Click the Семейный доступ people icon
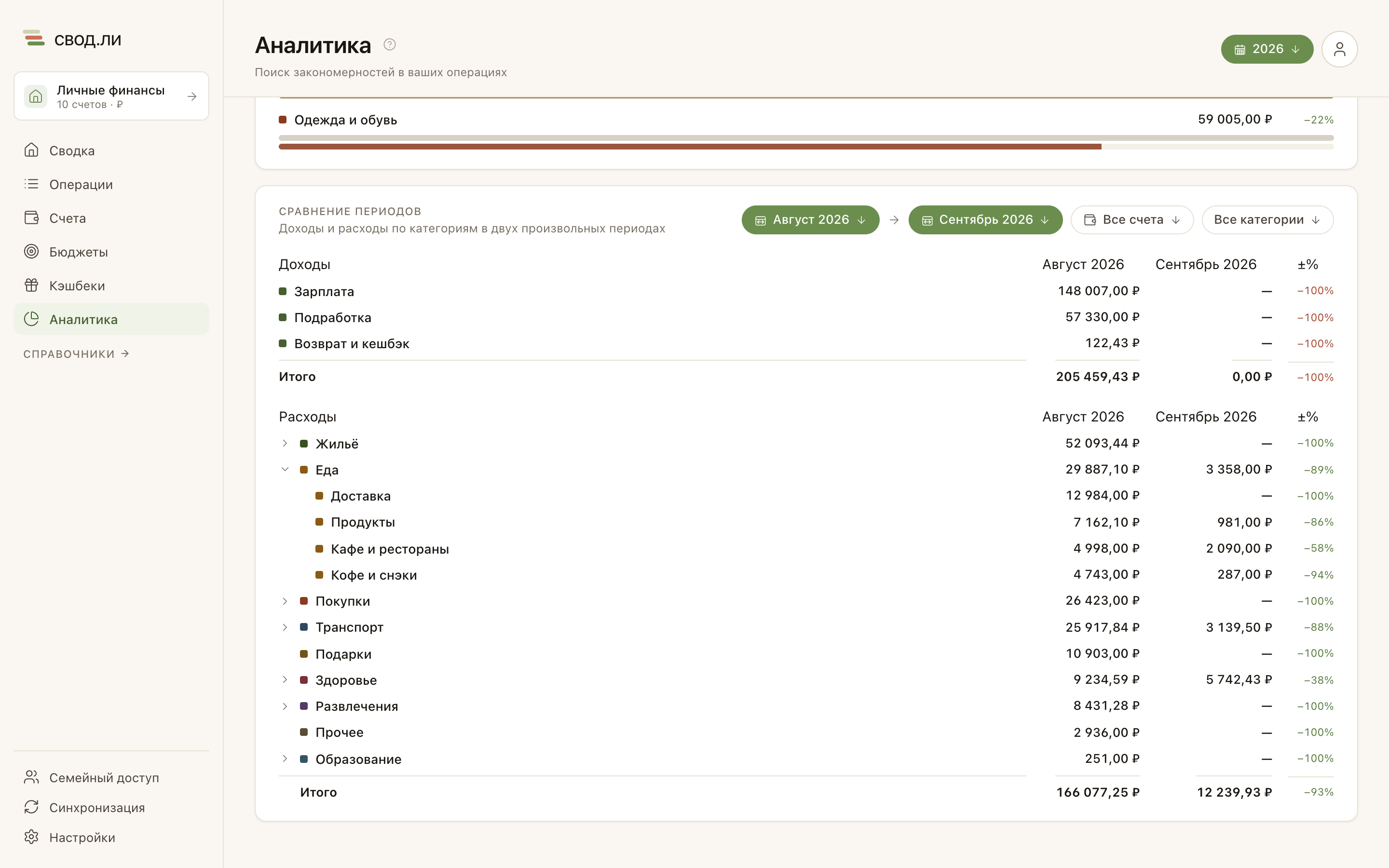 pyautogui.click(x=31, y=777)
